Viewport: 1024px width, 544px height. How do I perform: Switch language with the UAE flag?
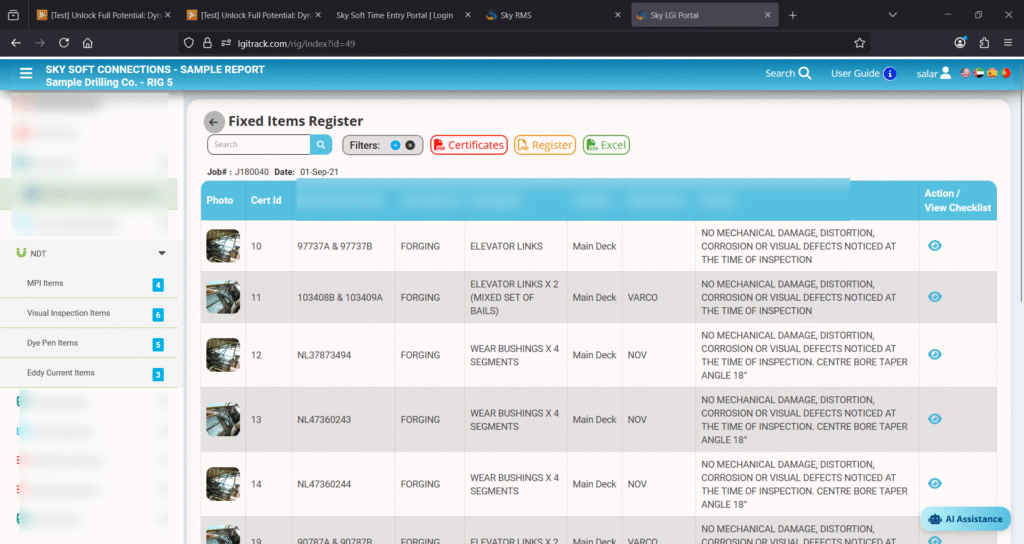(978, 73)
